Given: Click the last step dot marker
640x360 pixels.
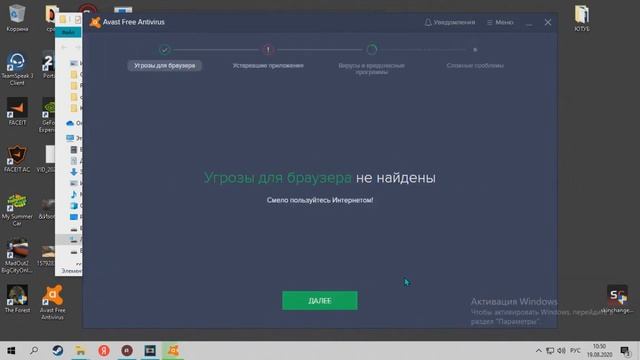Looking at the screenshot, I should (475, 50).
